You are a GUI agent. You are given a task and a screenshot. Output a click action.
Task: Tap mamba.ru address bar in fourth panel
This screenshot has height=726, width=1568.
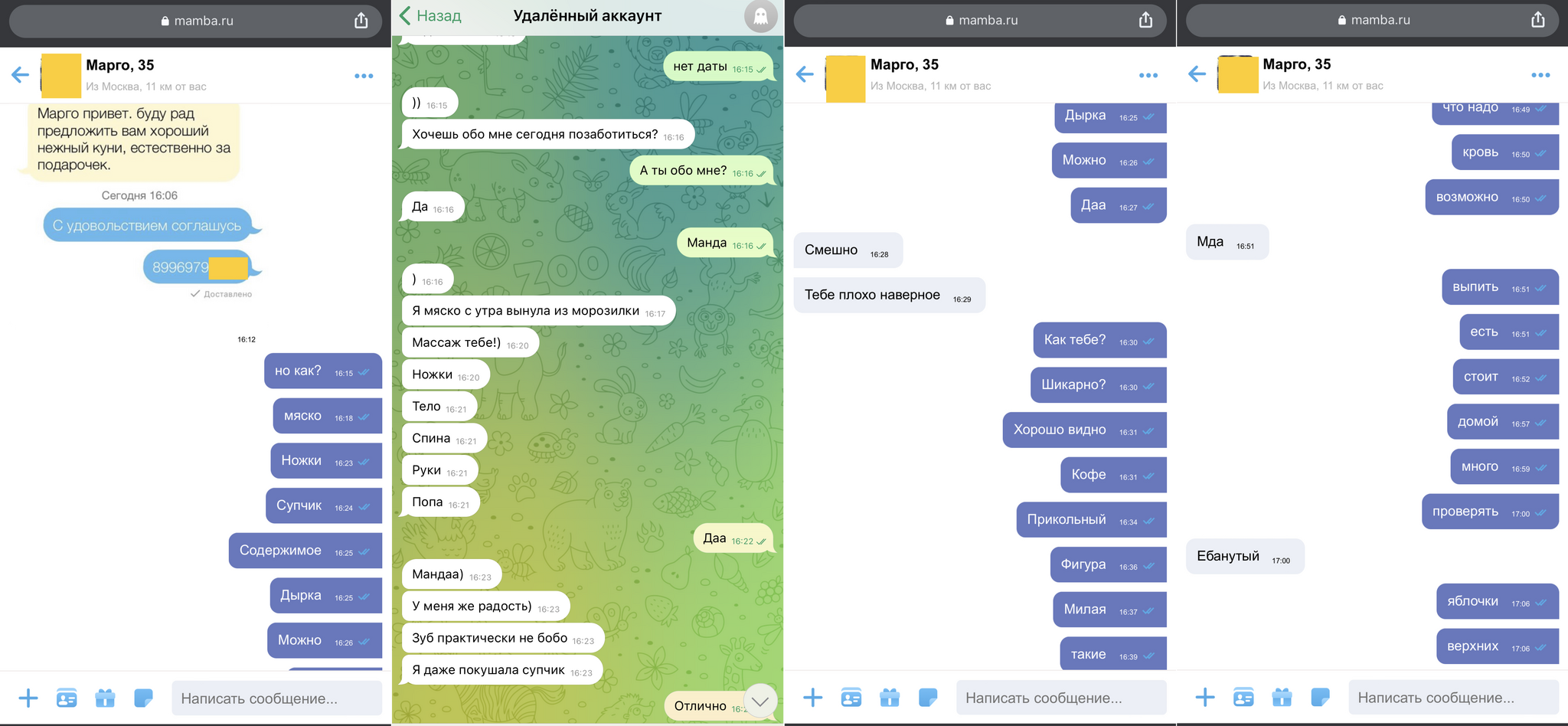click(x=1372, y=20)
